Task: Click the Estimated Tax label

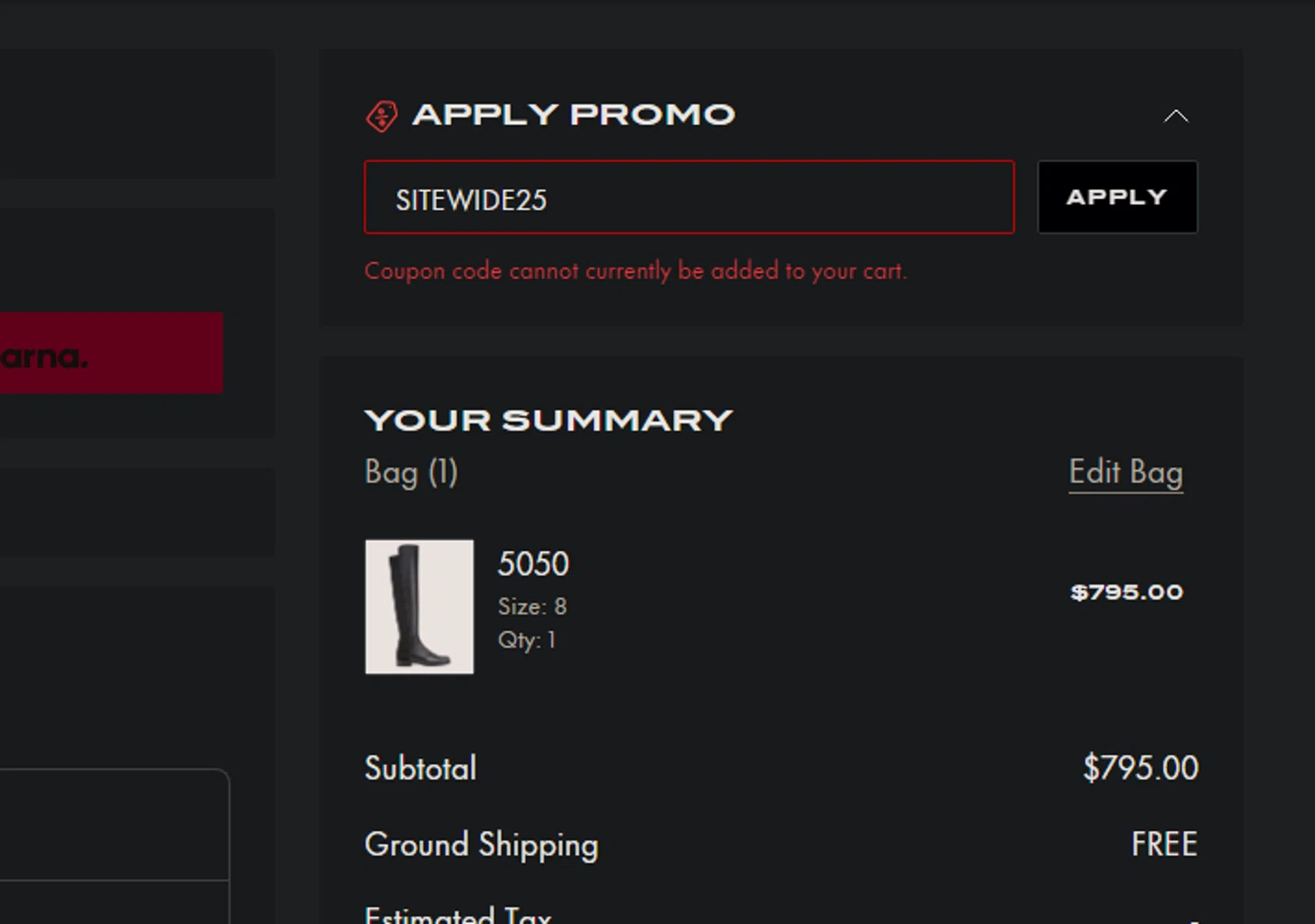Action: pyautogui.click(x=458, y=914)
